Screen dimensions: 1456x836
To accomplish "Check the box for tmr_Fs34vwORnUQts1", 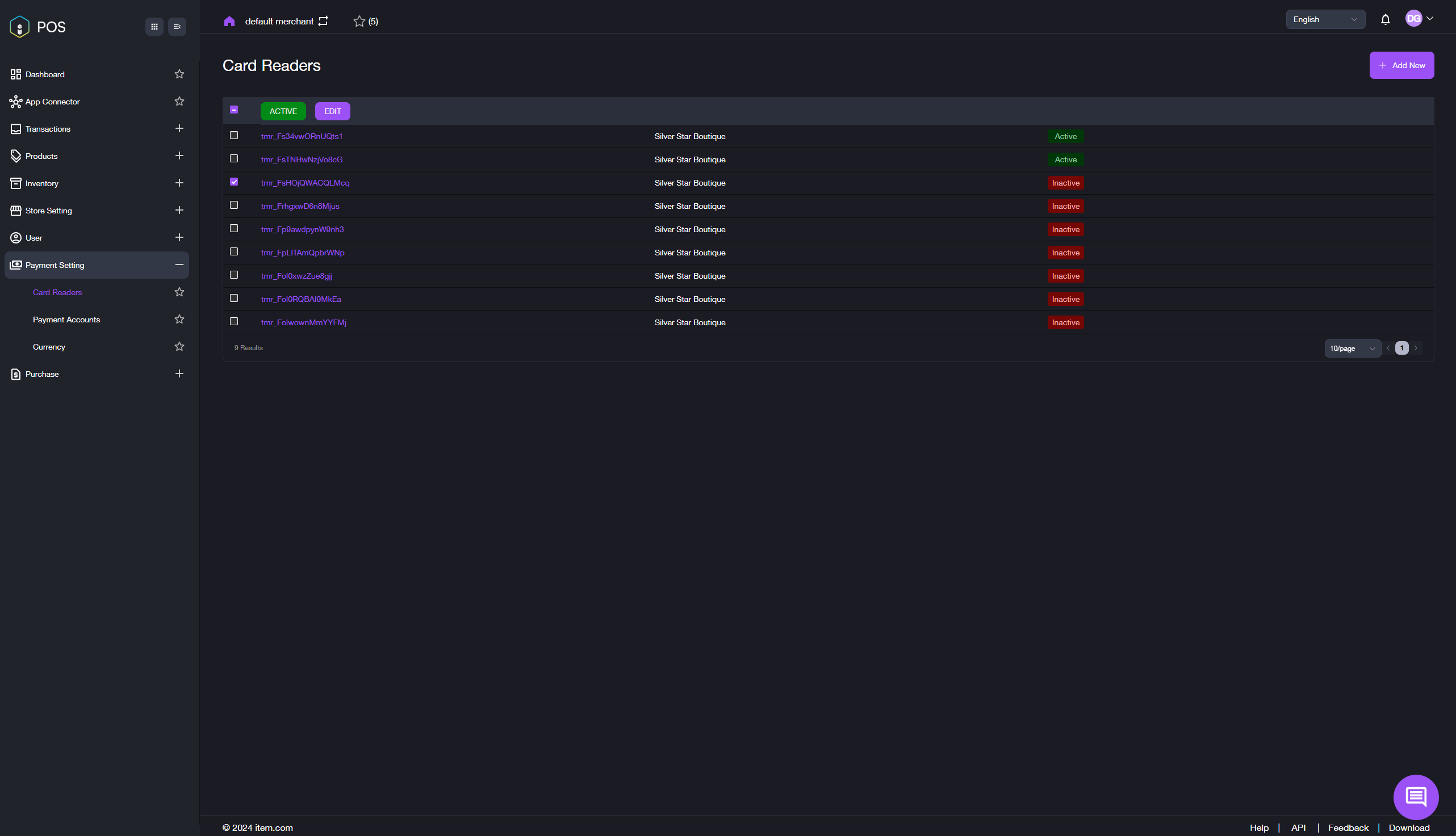I will (234, 136).
